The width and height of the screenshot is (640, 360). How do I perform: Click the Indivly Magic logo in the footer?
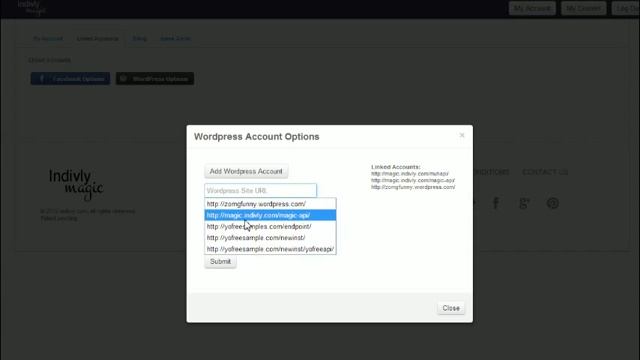(x=76, y=184)
